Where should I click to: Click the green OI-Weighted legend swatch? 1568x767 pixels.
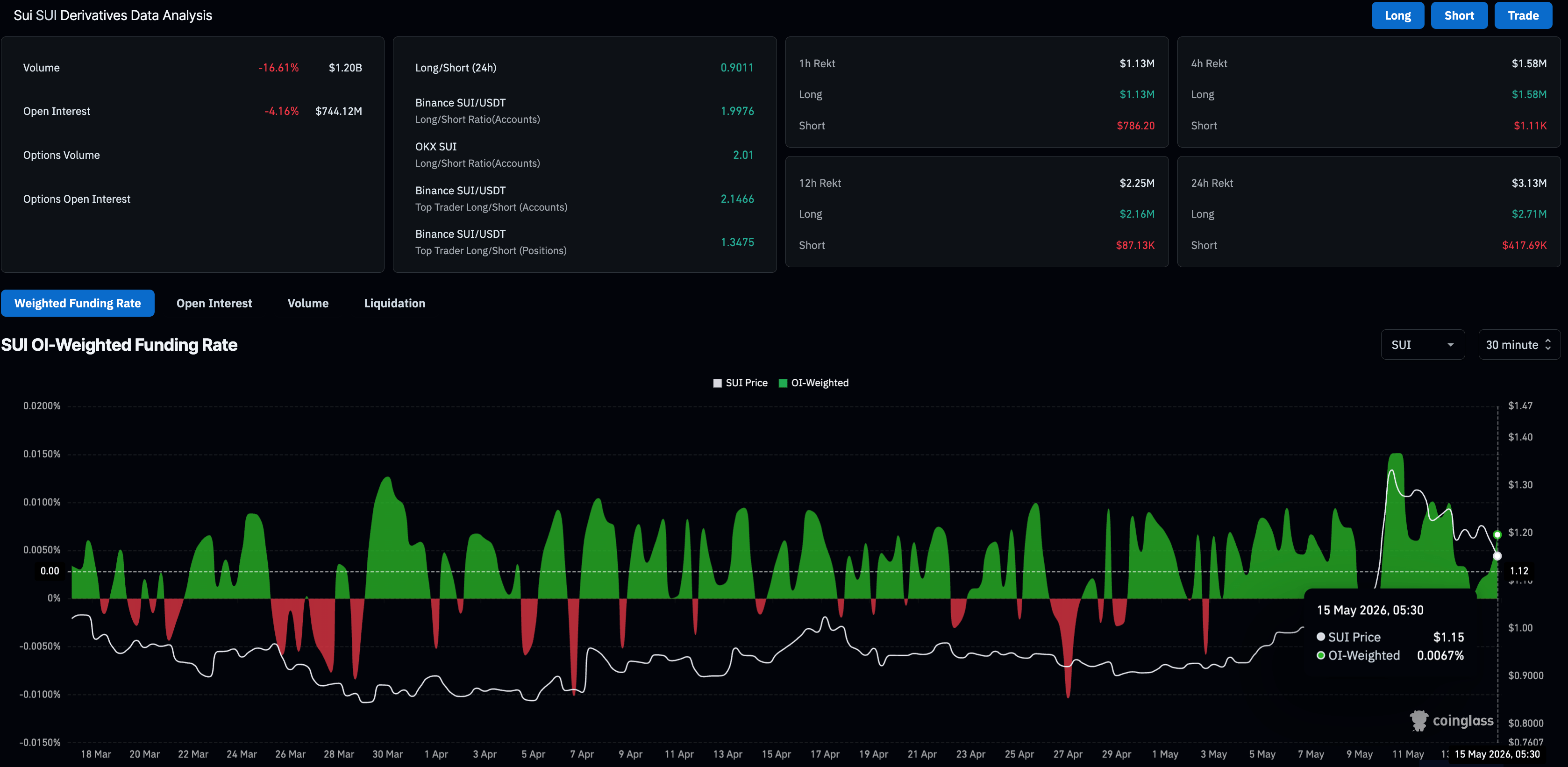[784, 383]
